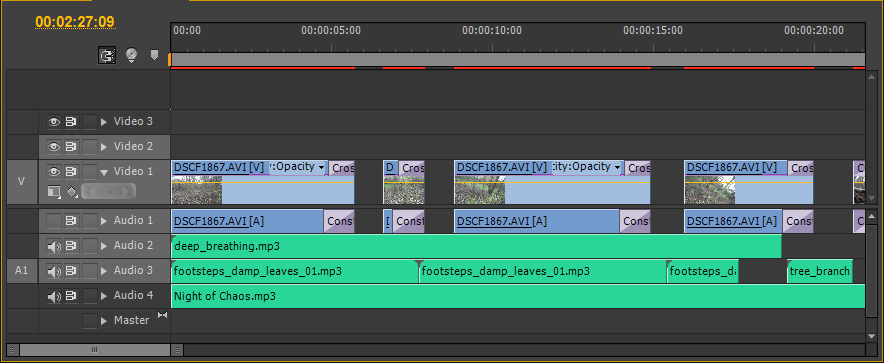Toggle track lock box for Master track
884x363 pixels.
[90, 321]
